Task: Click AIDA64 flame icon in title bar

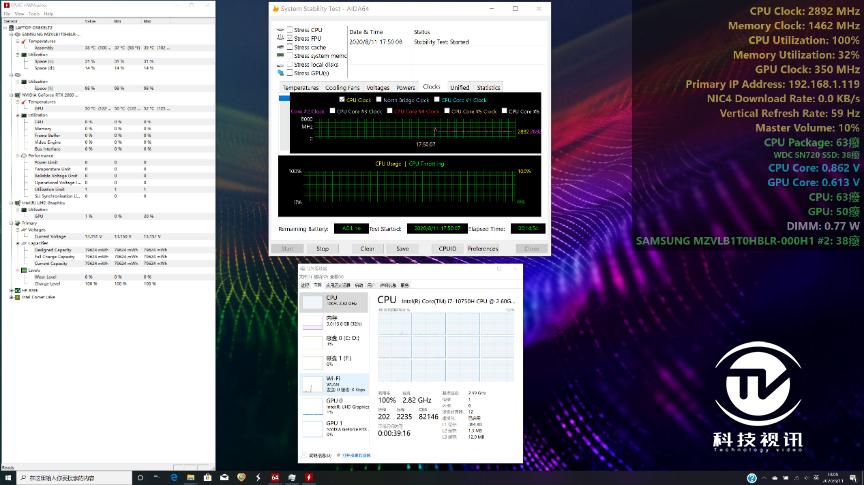Action: click(x=276, y=9)
